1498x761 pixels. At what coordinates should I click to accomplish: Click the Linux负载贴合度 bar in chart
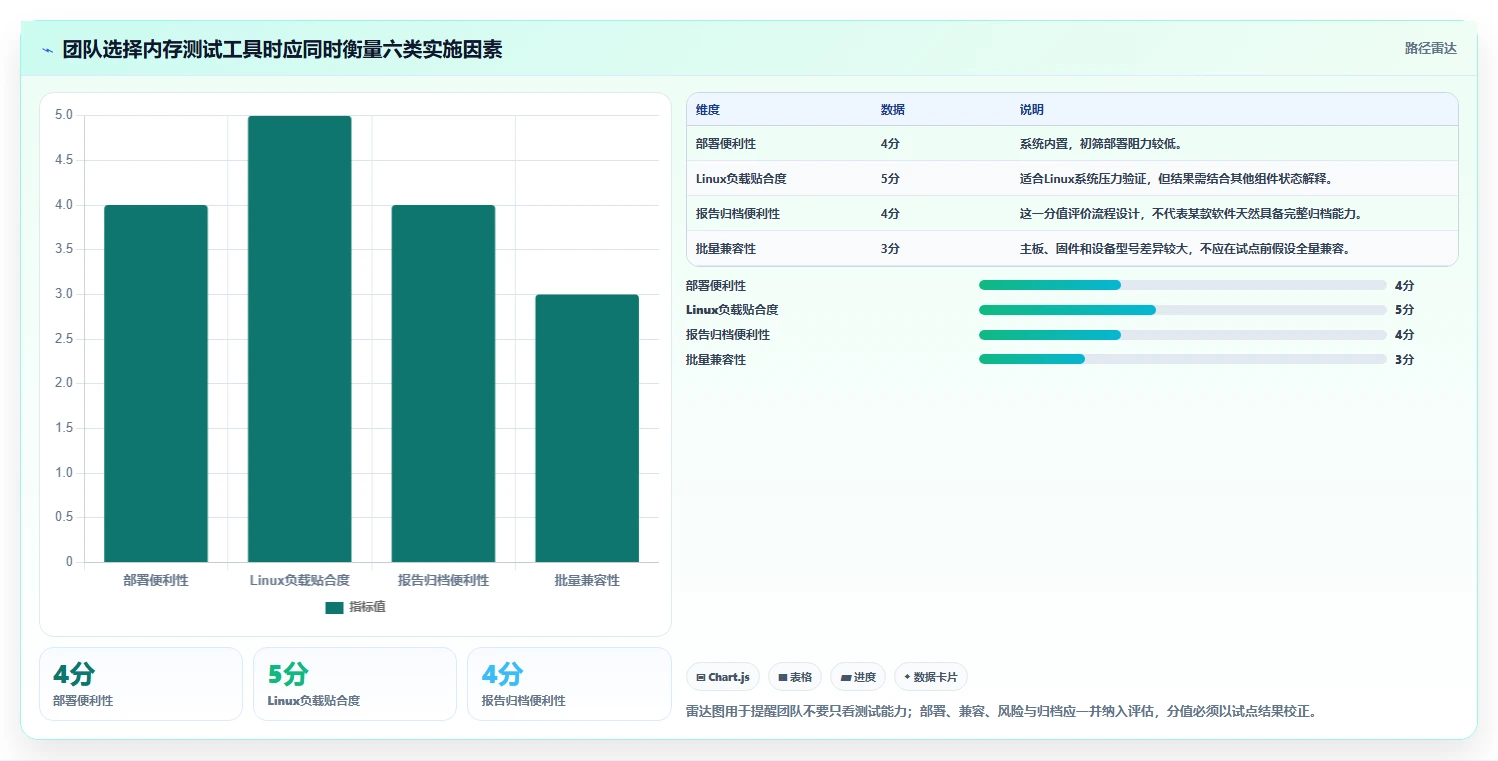300,339
